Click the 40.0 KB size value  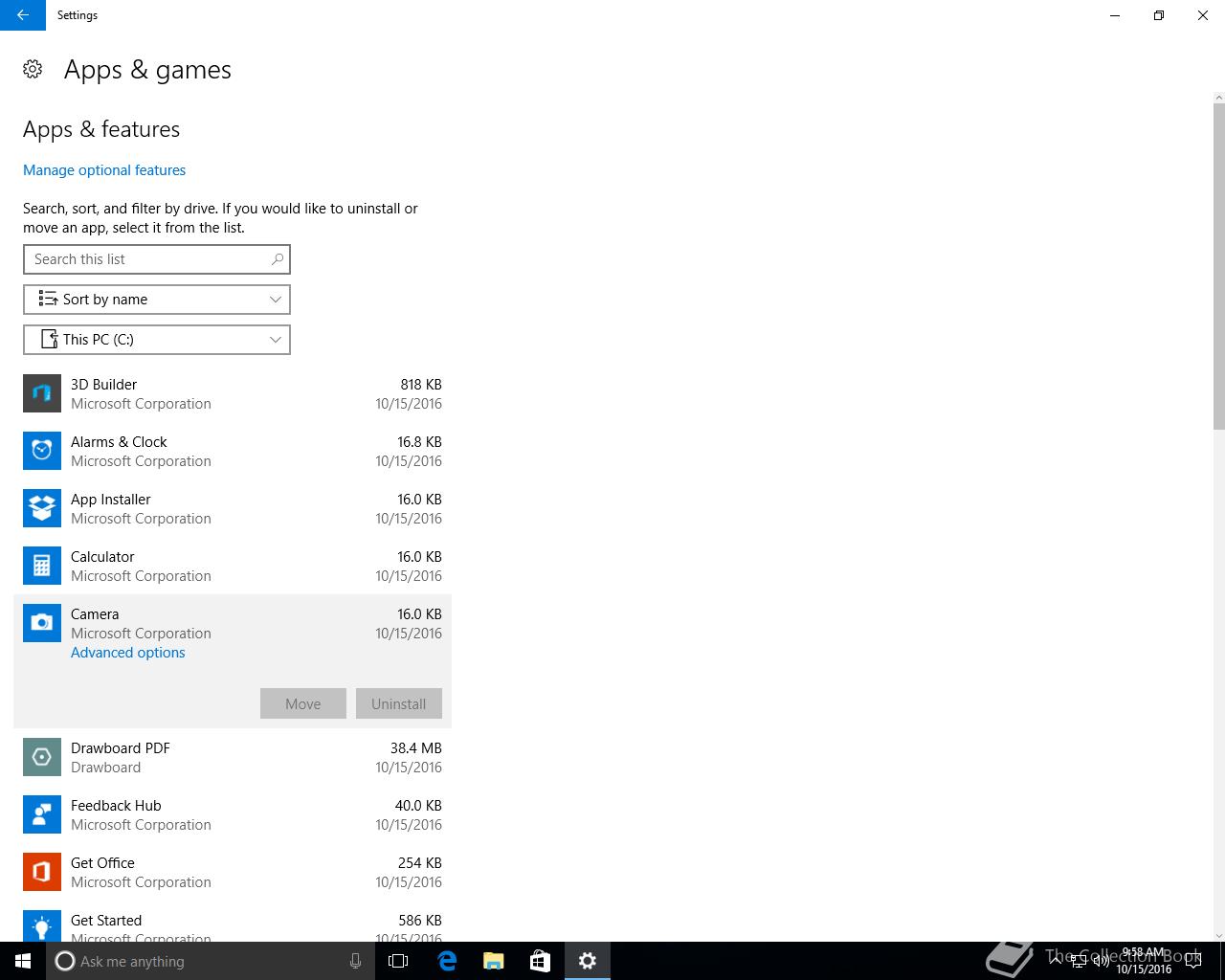(418, 806)
